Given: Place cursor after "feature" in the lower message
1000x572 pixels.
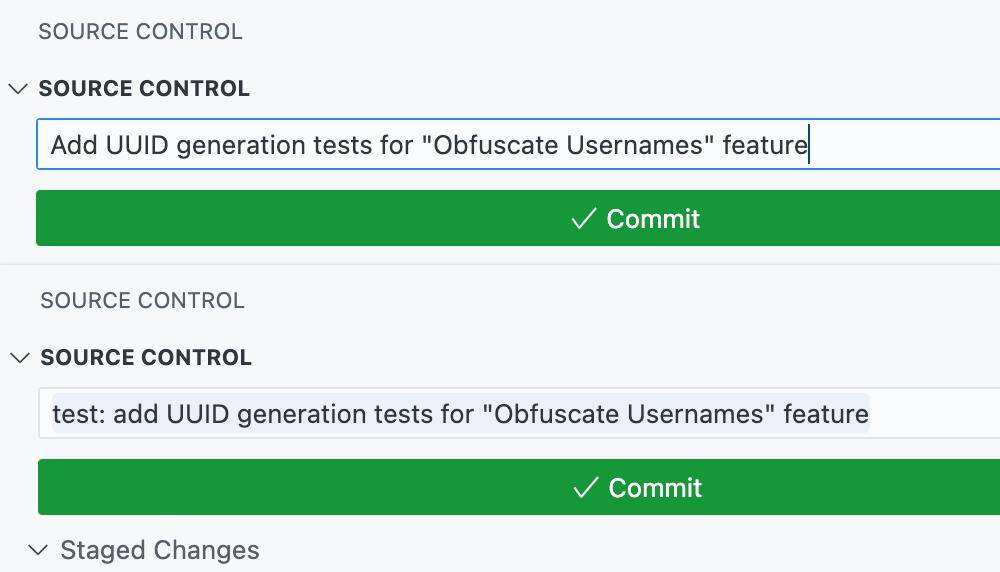Looking at the screenshot, I should click(869, 414).
